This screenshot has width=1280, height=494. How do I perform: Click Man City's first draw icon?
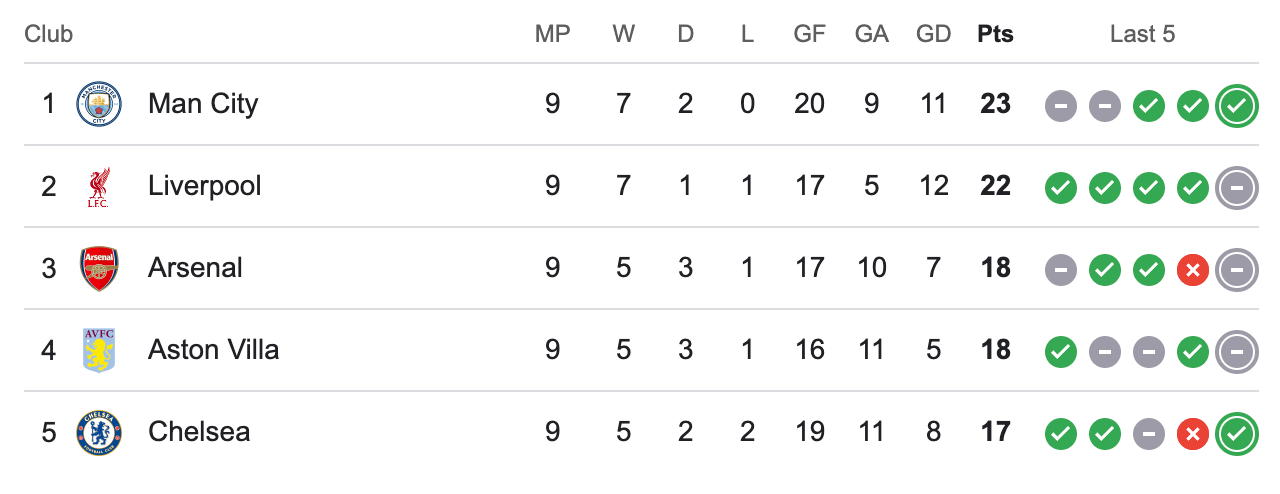pyautogui.click(x=1061, y=105)
